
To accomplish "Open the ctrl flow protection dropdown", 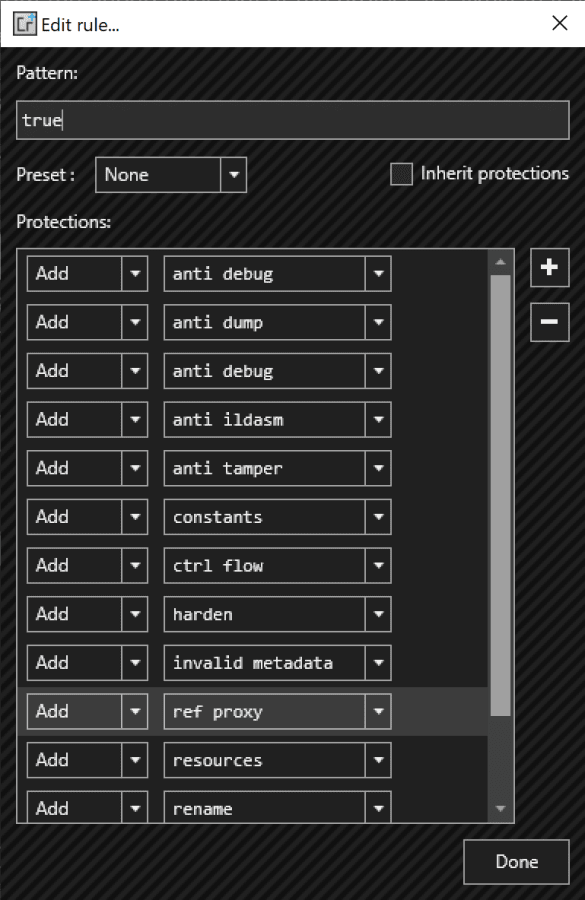I will [378, 565].
